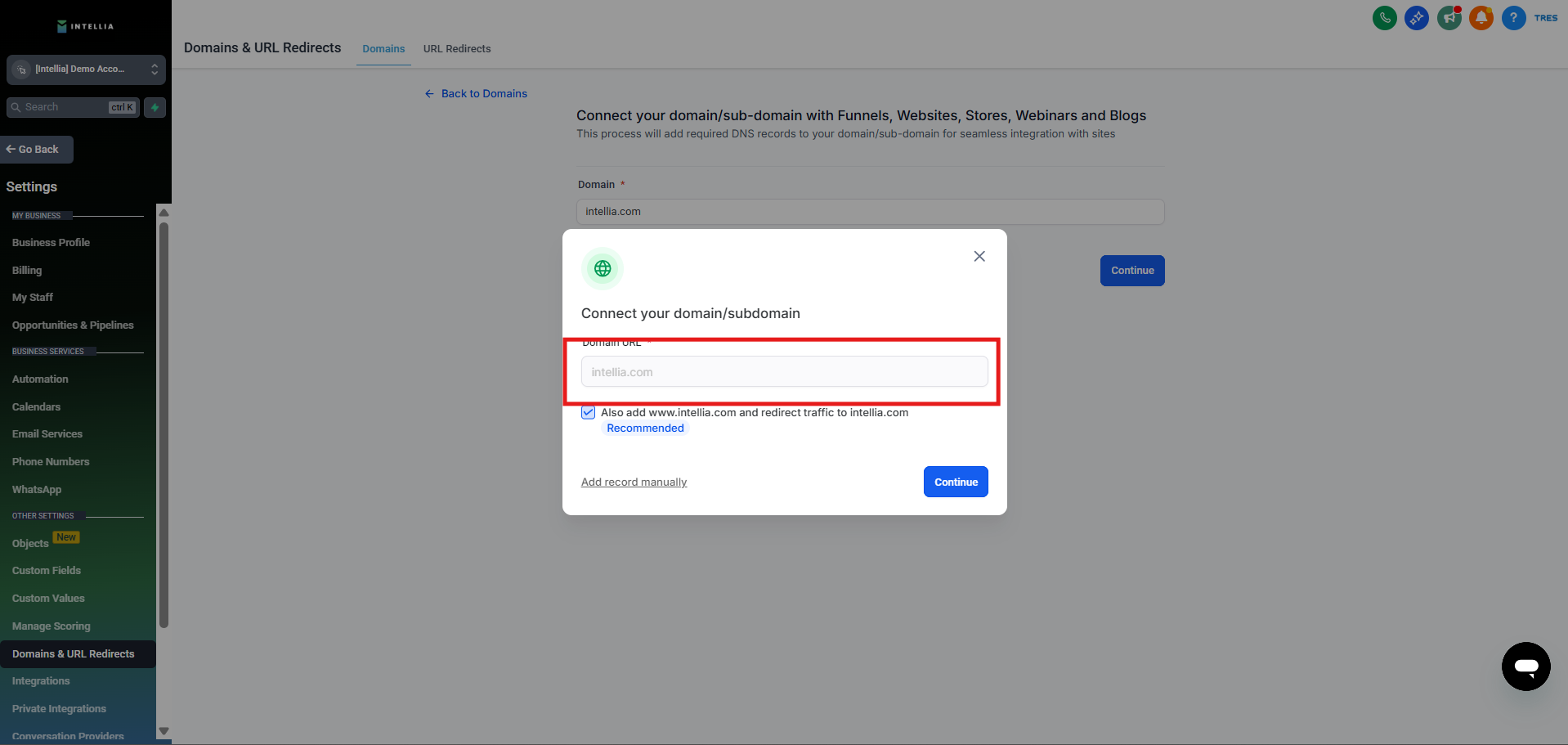The width and height of the screenshot is (1568, 745).
Task: Open the orange notifications bell
Action: pyautogui.click(x=1481, y=18)
